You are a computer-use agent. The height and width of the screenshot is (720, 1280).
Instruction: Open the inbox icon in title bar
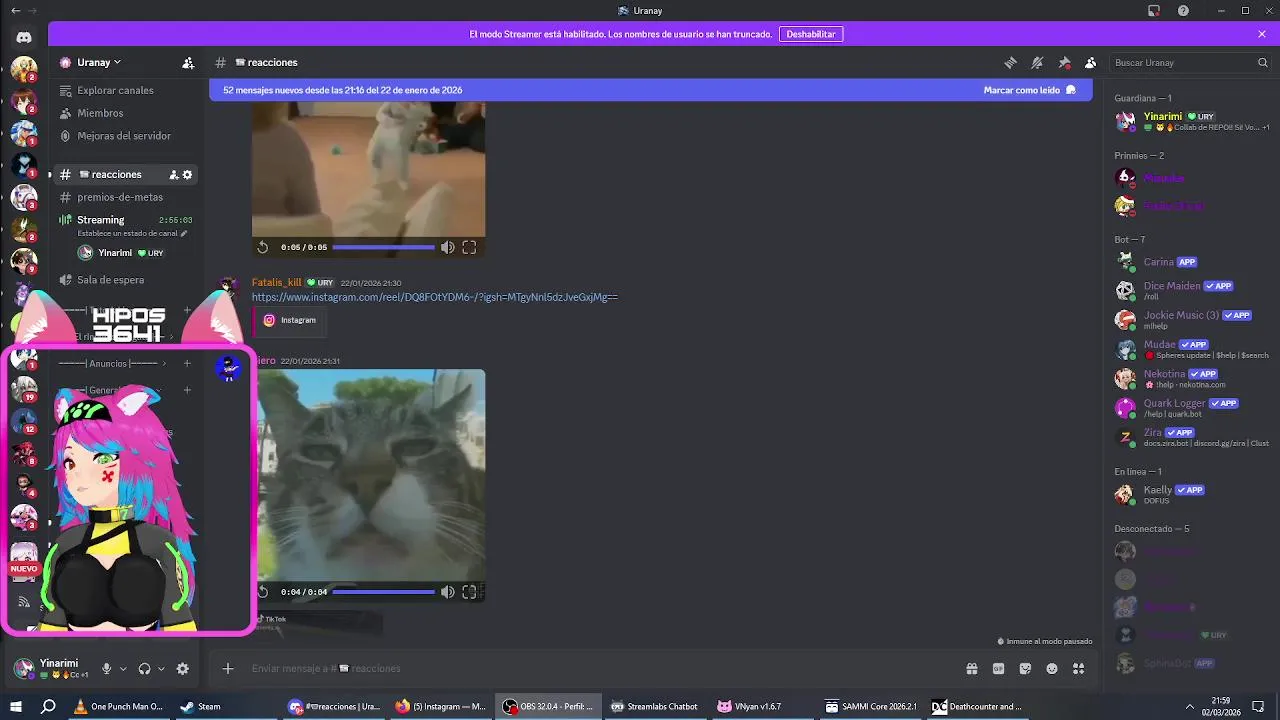[x=1154, y=11]
